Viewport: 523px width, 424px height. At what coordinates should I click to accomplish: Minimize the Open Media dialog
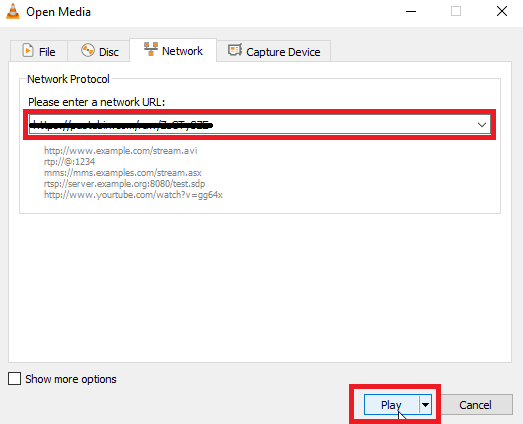point(411,11)
